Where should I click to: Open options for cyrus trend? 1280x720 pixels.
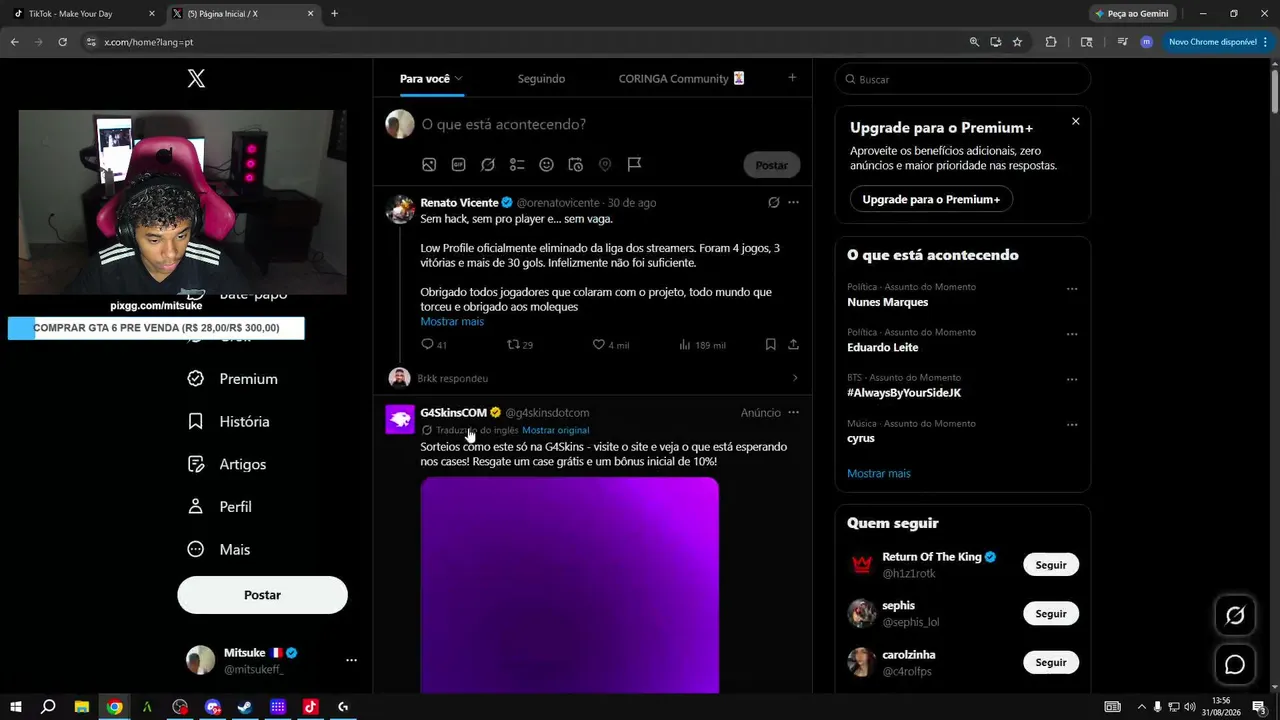pyautogui.click(x=1072, y=425)
